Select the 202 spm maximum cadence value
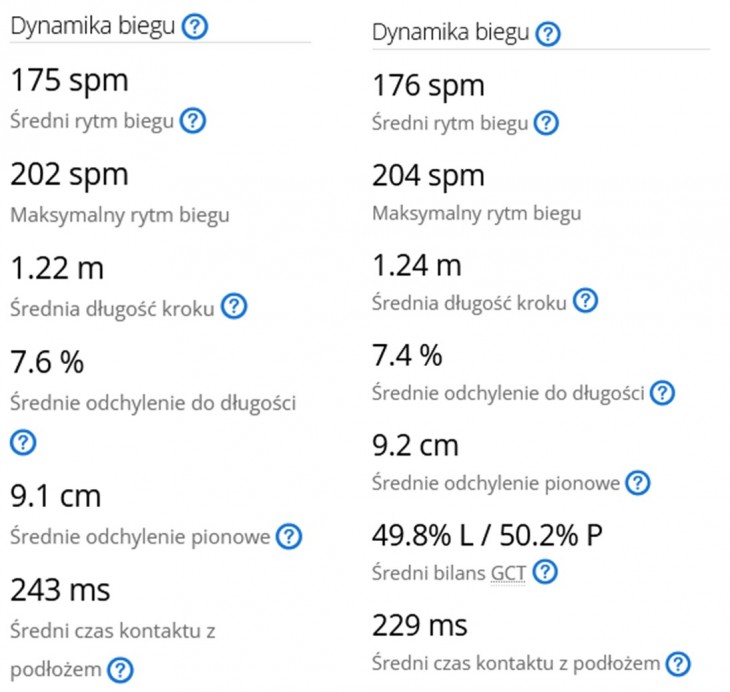The image size is (730, 692). click(69, 175)
